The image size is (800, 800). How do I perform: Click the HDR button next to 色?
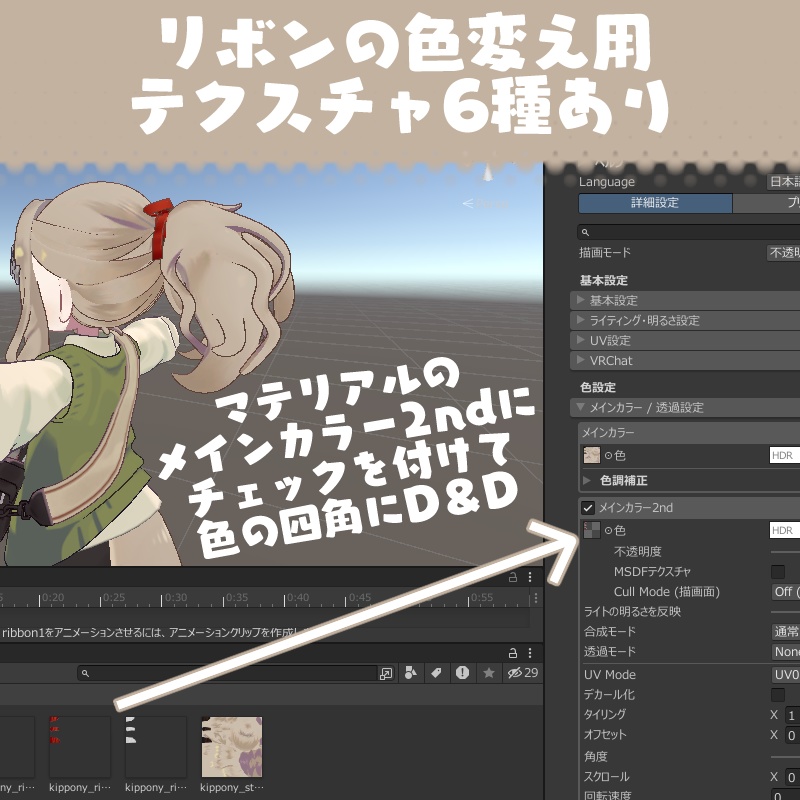784,455
